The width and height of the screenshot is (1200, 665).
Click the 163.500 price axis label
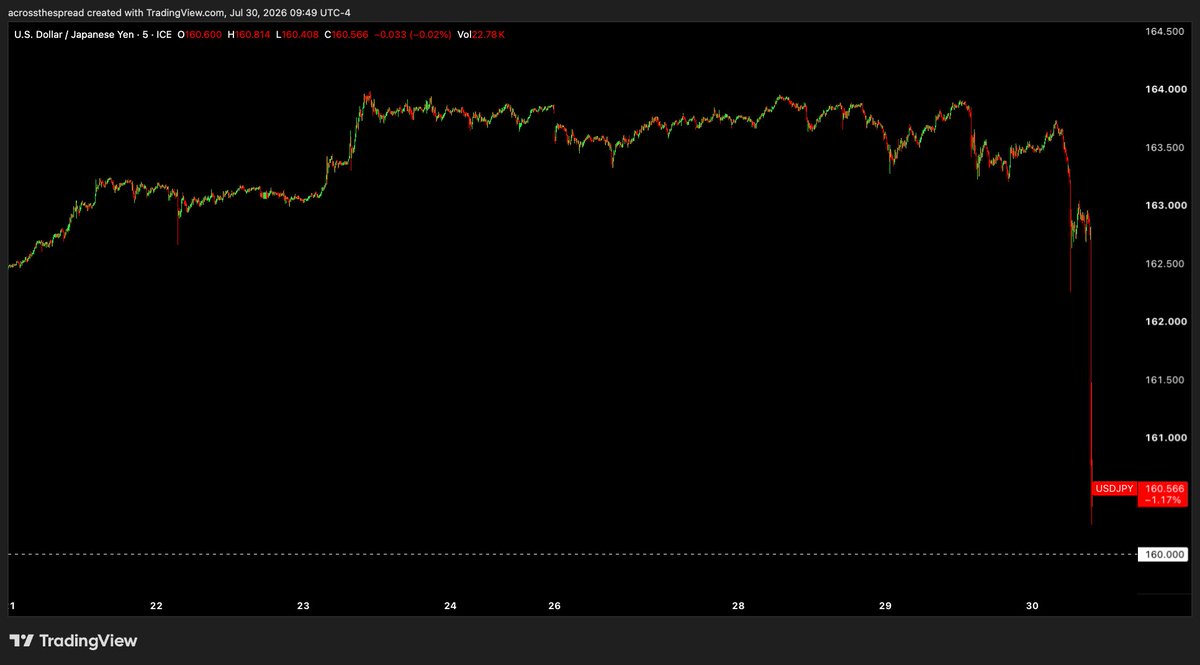[x=1164, y=148]
